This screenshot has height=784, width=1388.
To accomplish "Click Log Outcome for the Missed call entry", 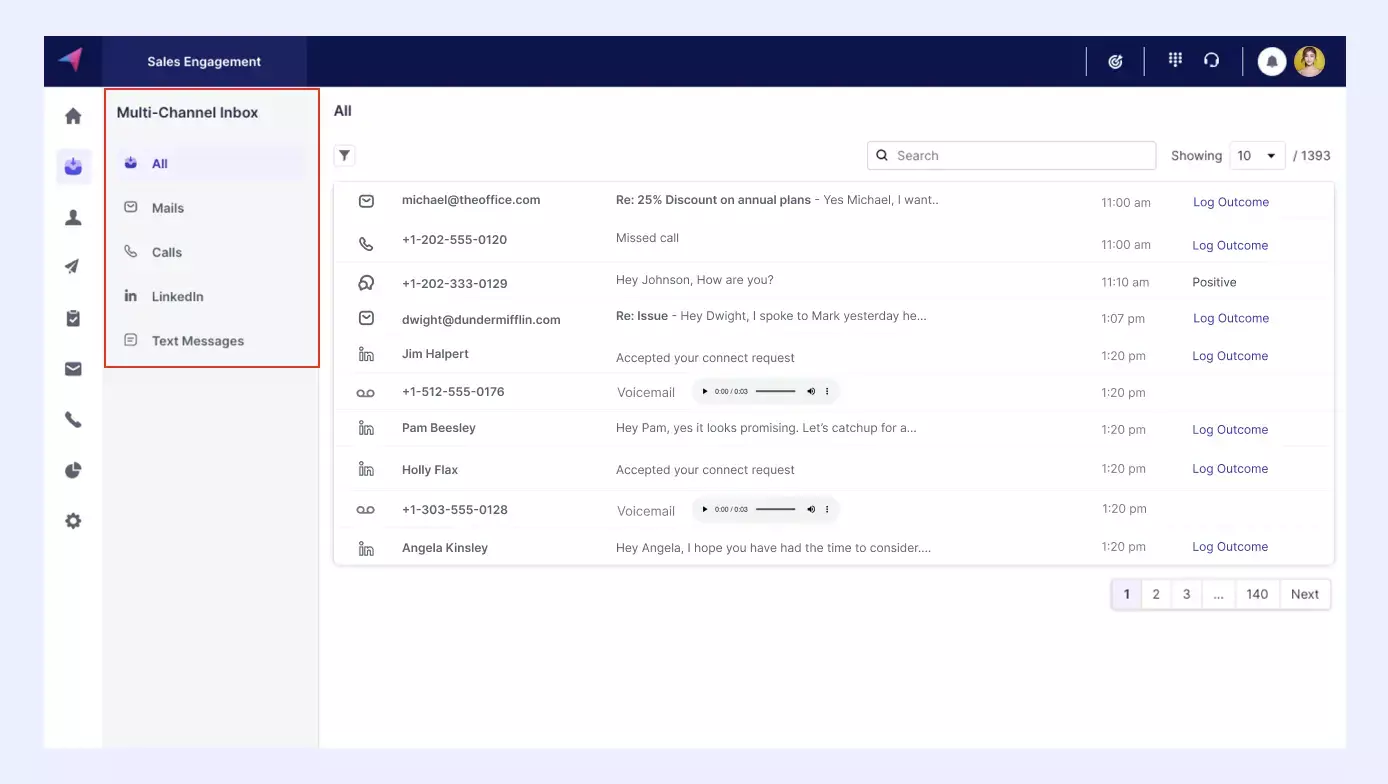I will [x=1230, y=245].
